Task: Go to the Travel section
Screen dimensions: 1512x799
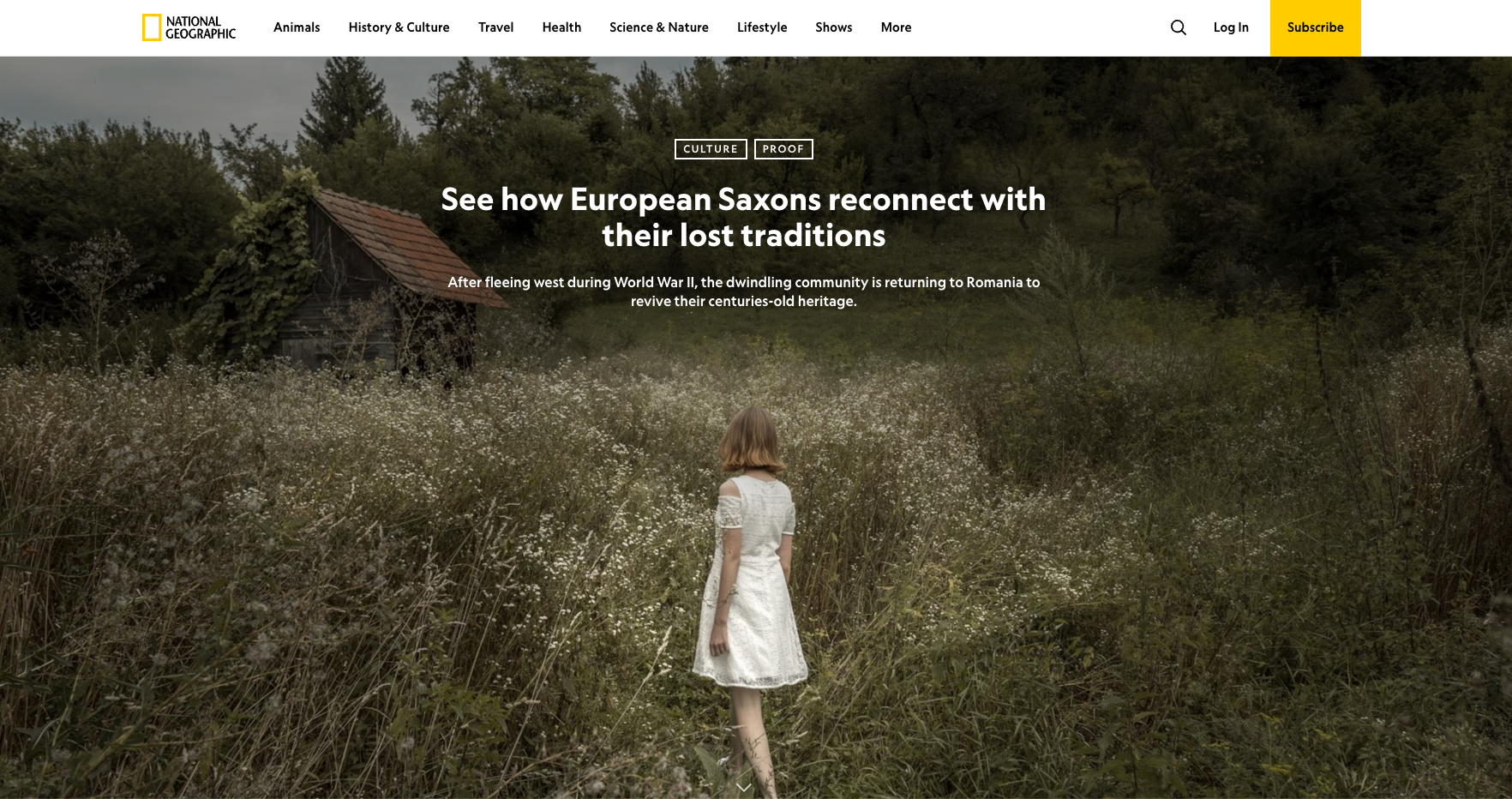Action: pos(495,27)
